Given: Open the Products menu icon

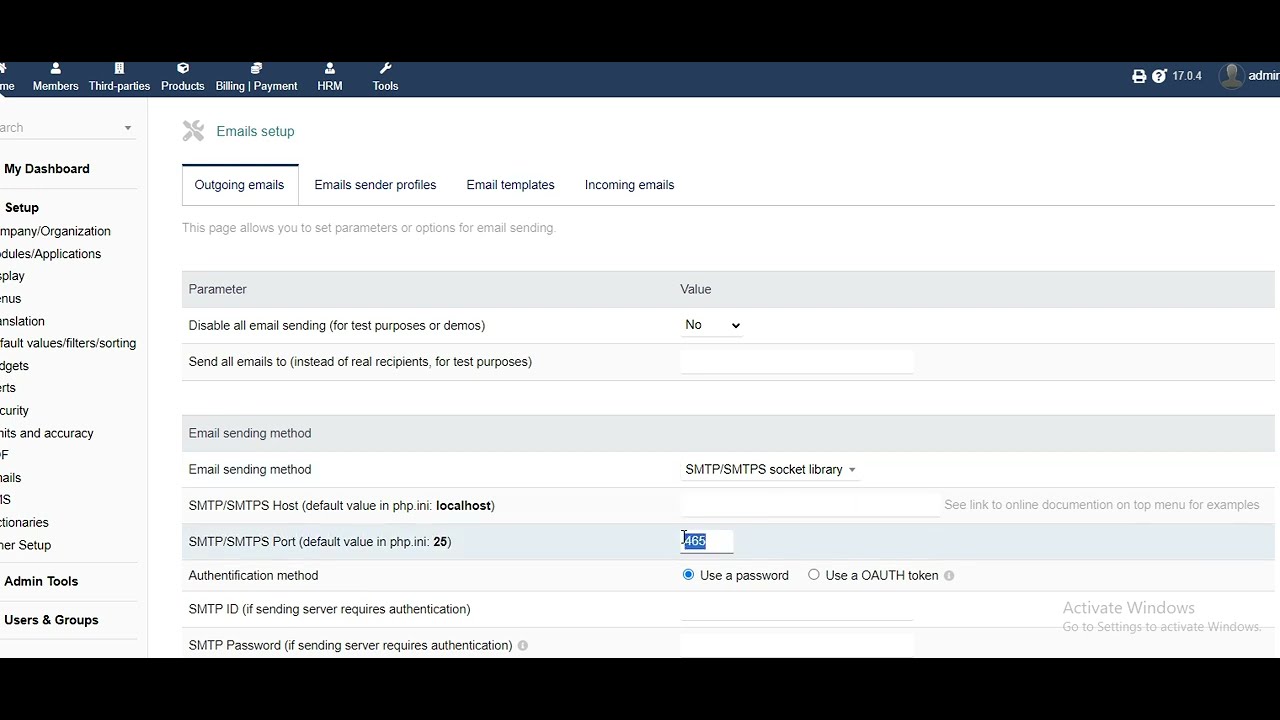Looking at the screenshot, I should click(x=183, y=68).
